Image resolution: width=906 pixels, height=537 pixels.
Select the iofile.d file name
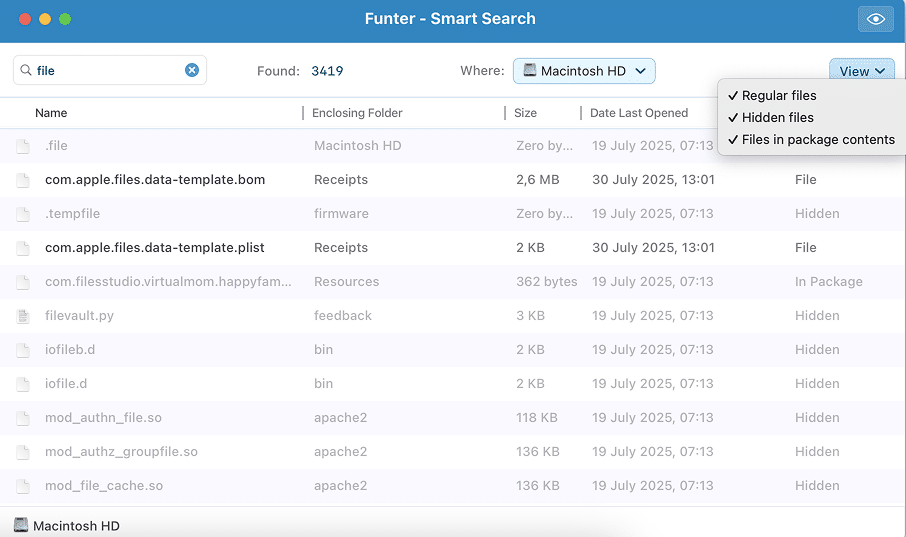click(x=66, y=384)
